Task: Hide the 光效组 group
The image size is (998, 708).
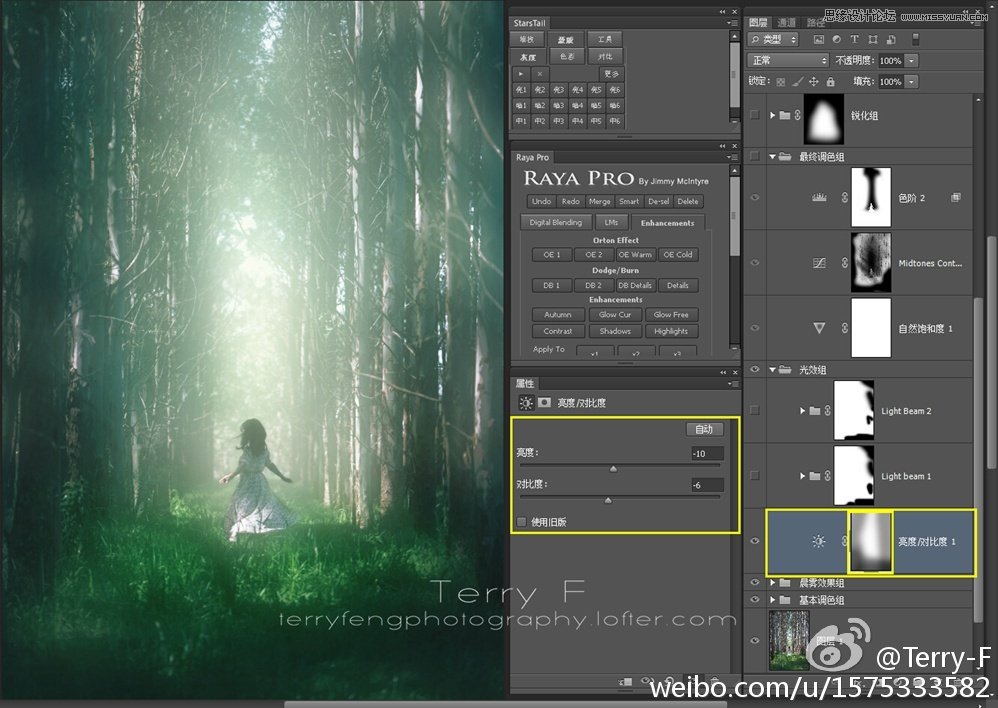Action: pyautogui.click(x=755, y=369)
